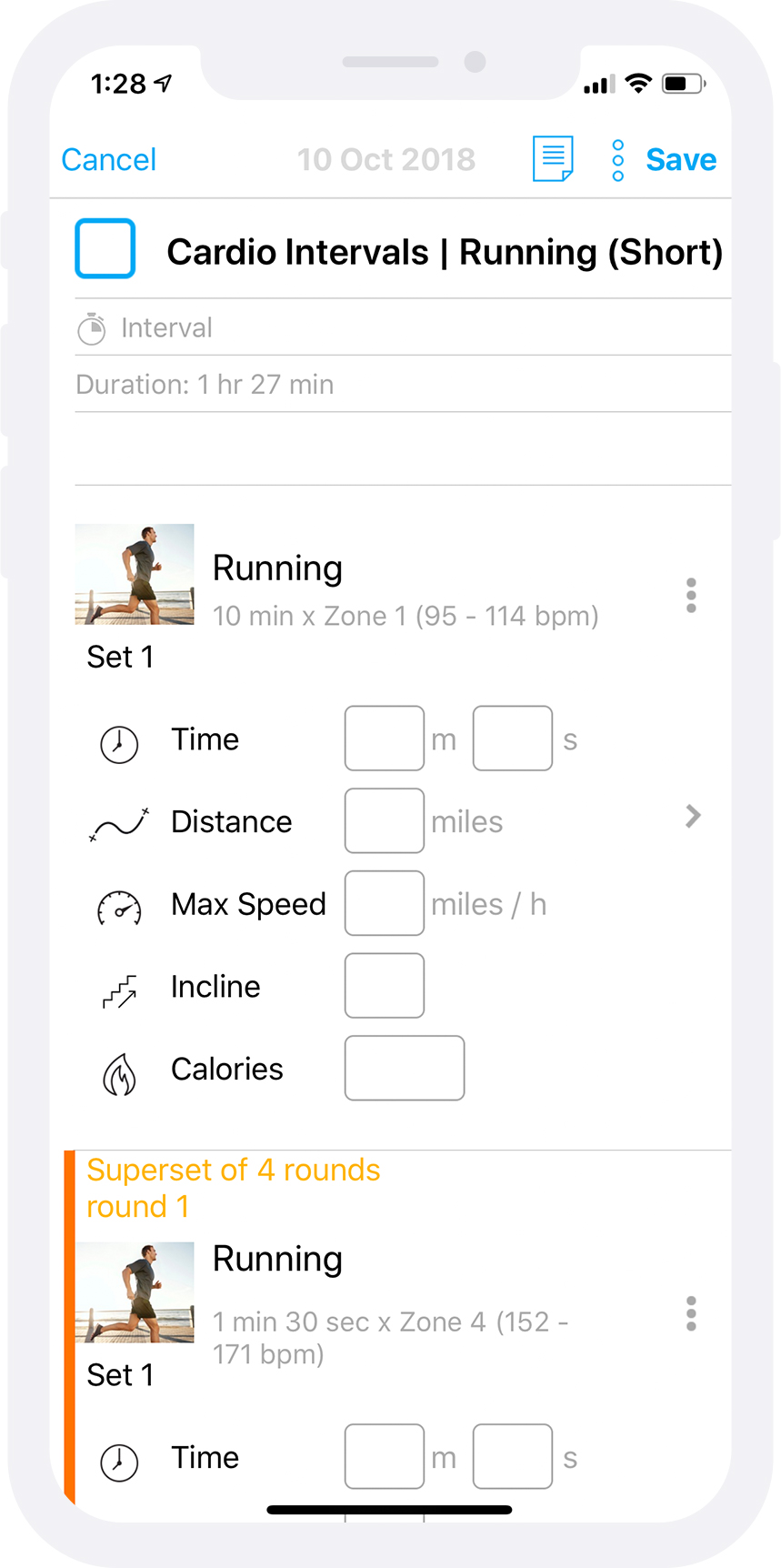
Task: Tap the Interval stopwatch icon
Action: (91, 328)
